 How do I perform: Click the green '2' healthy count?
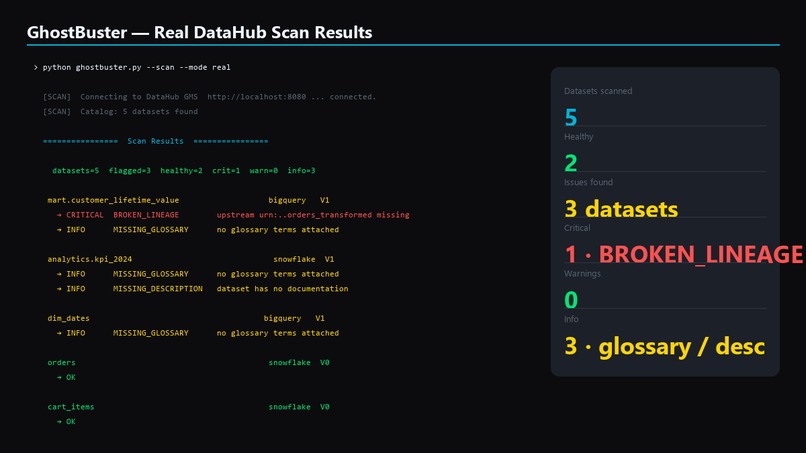(x=571, y=163)
